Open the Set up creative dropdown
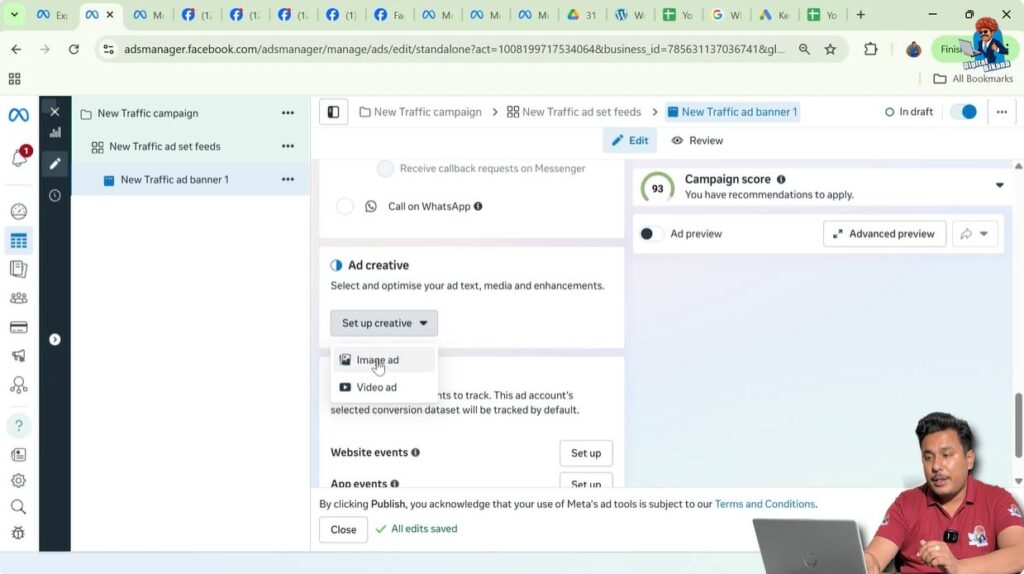 point(384,323)
